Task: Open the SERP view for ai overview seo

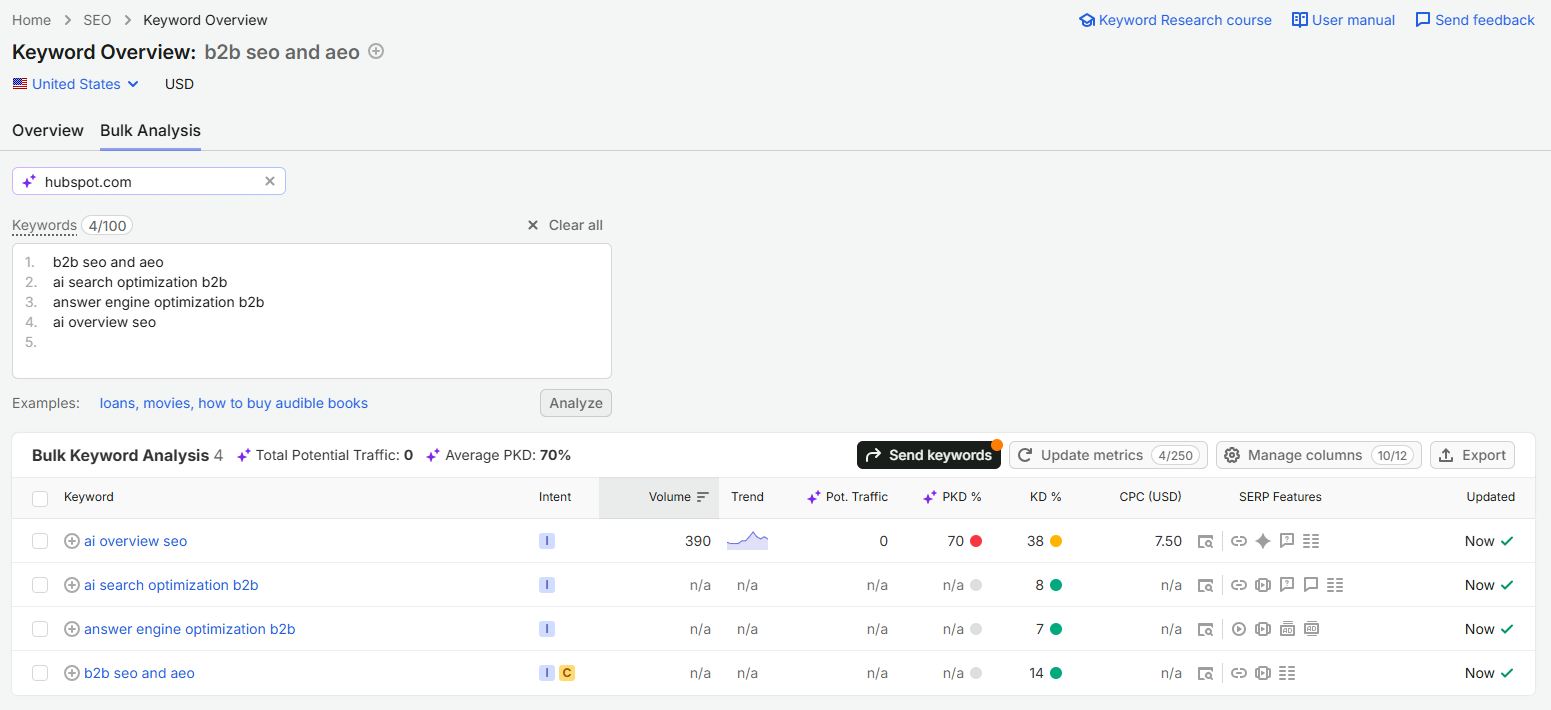Action: pos(1206,541)
